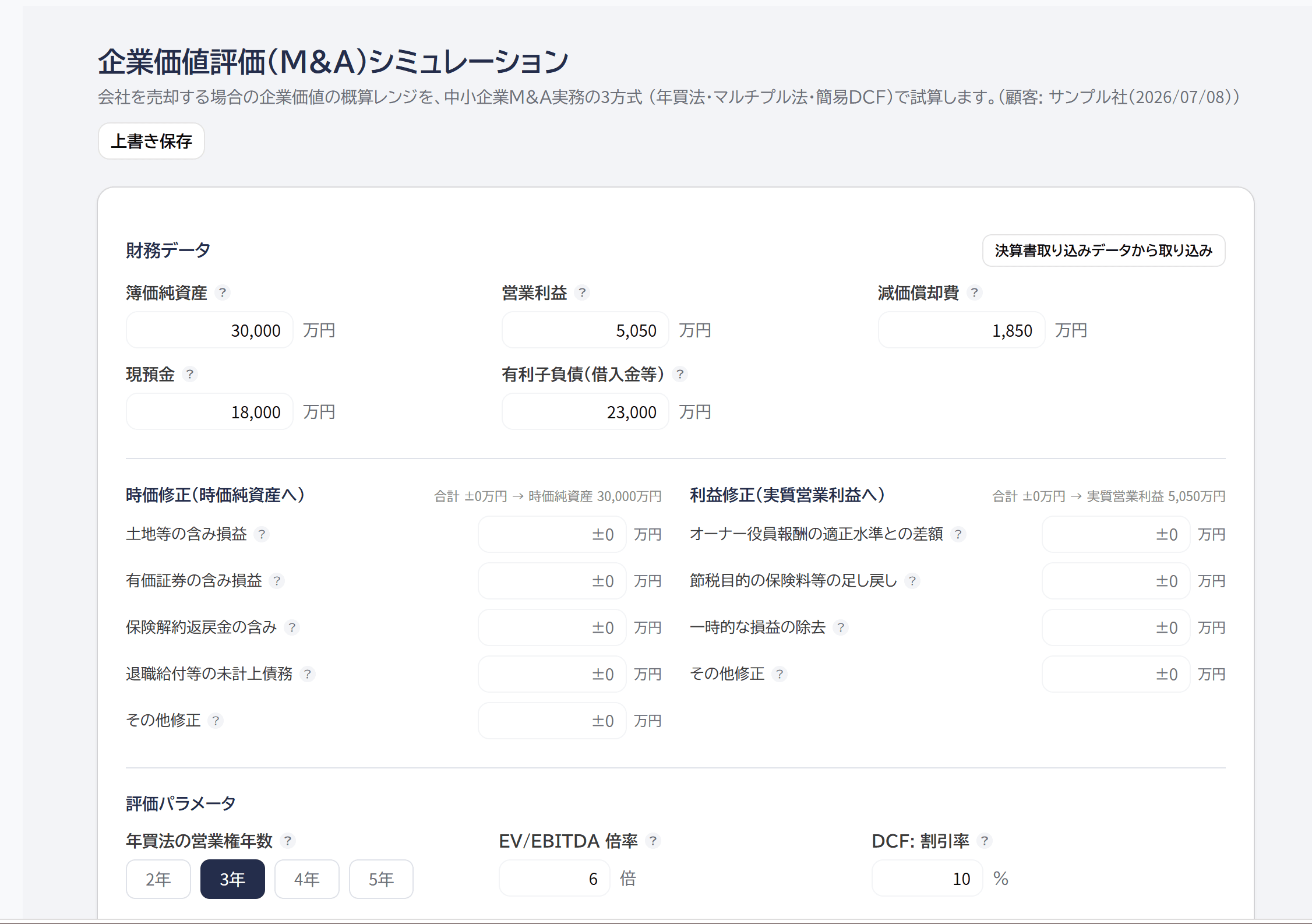Edit the 現預金 field showing 18,000
The image size is (1312, 924).
pos(210,412)
